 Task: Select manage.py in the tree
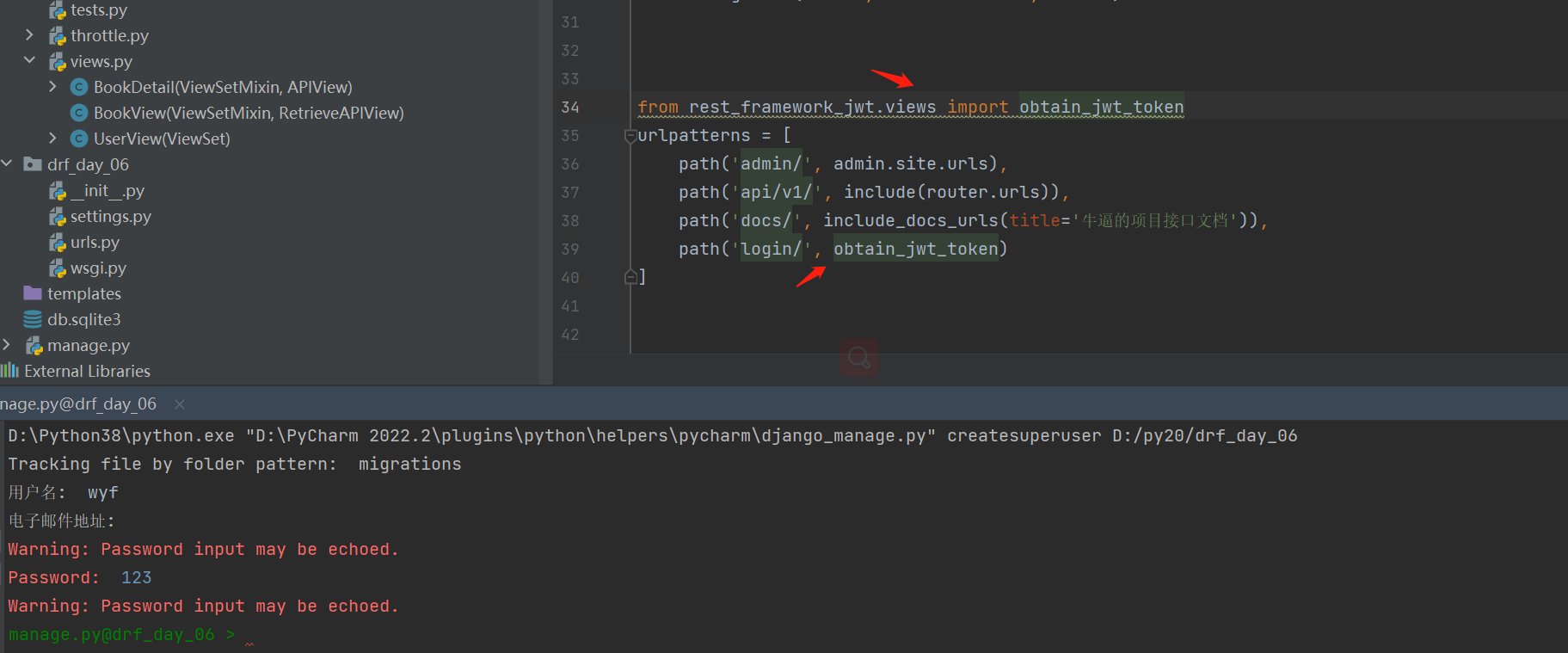click(89, 345)
